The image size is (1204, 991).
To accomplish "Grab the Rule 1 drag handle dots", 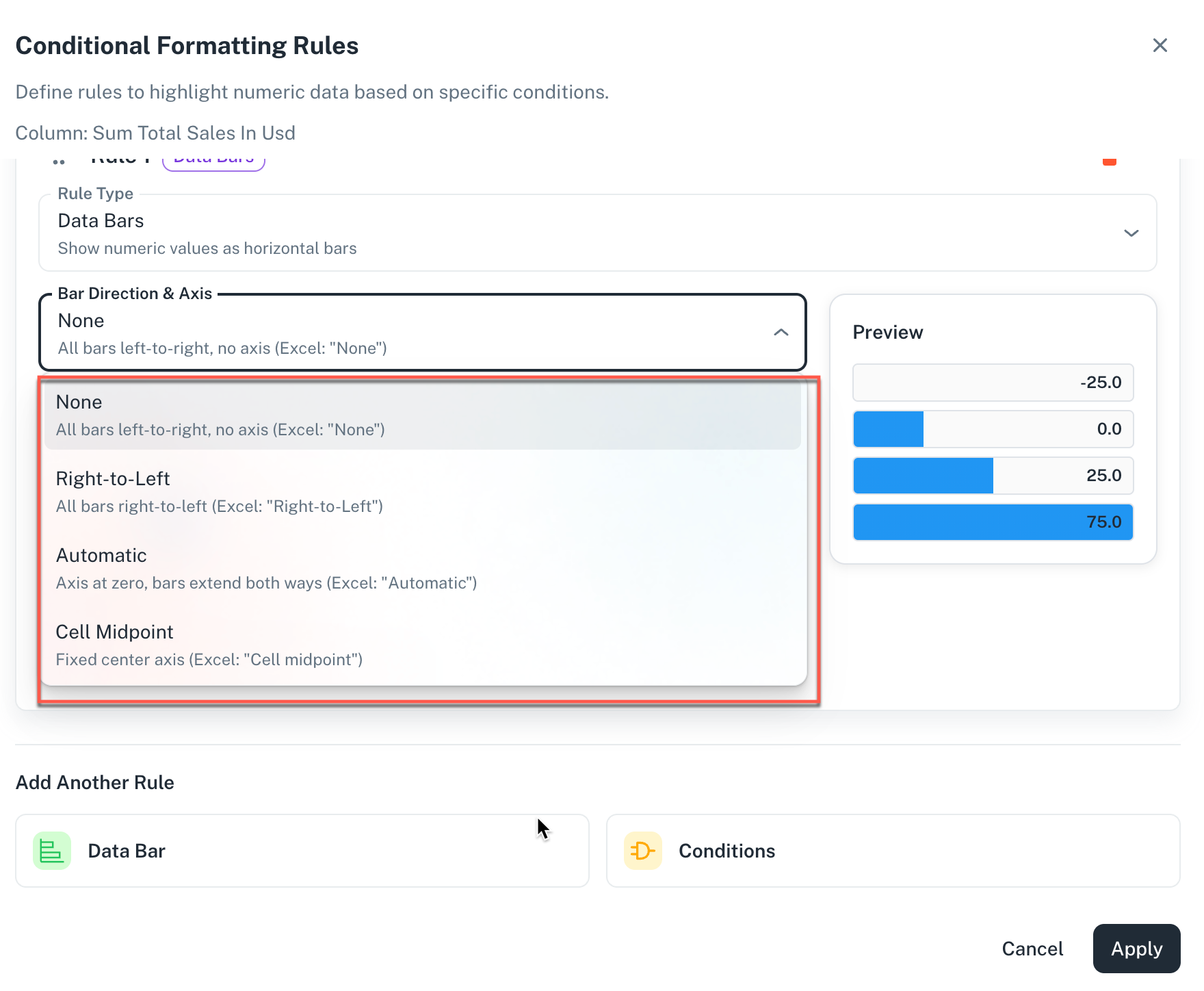I will [x=59, y=162].
